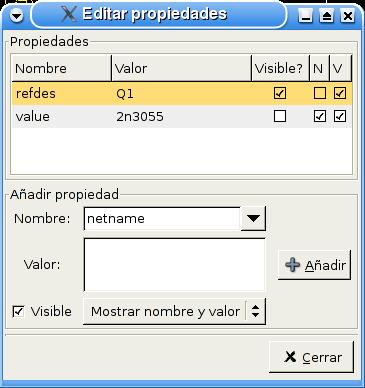Click the Visible? column header
This screenshot has width=365, height=388.
pyautogui.click(x=280, y=68)
